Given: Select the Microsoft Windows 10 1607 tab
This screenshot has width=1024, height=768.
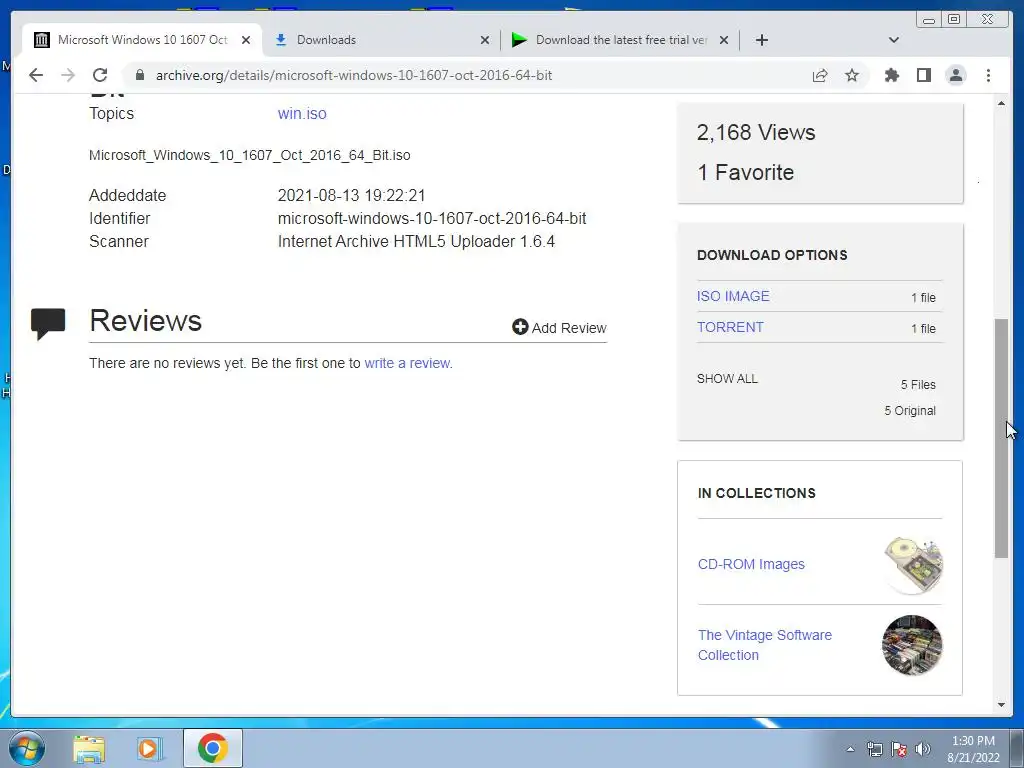Looking at the screenshot, I should (142, 40).
